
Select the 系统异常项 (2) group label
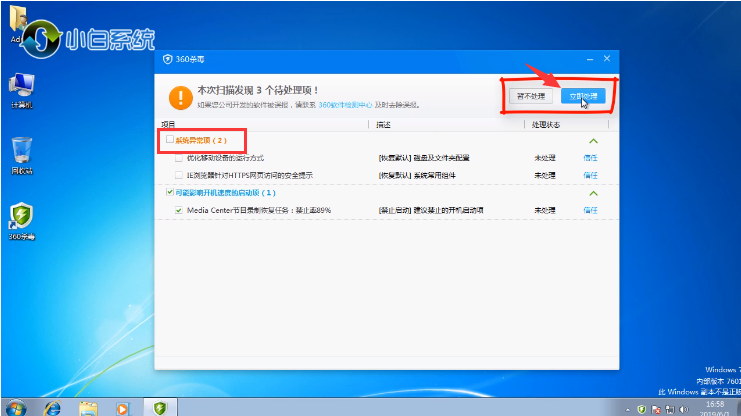pos(201,140)
